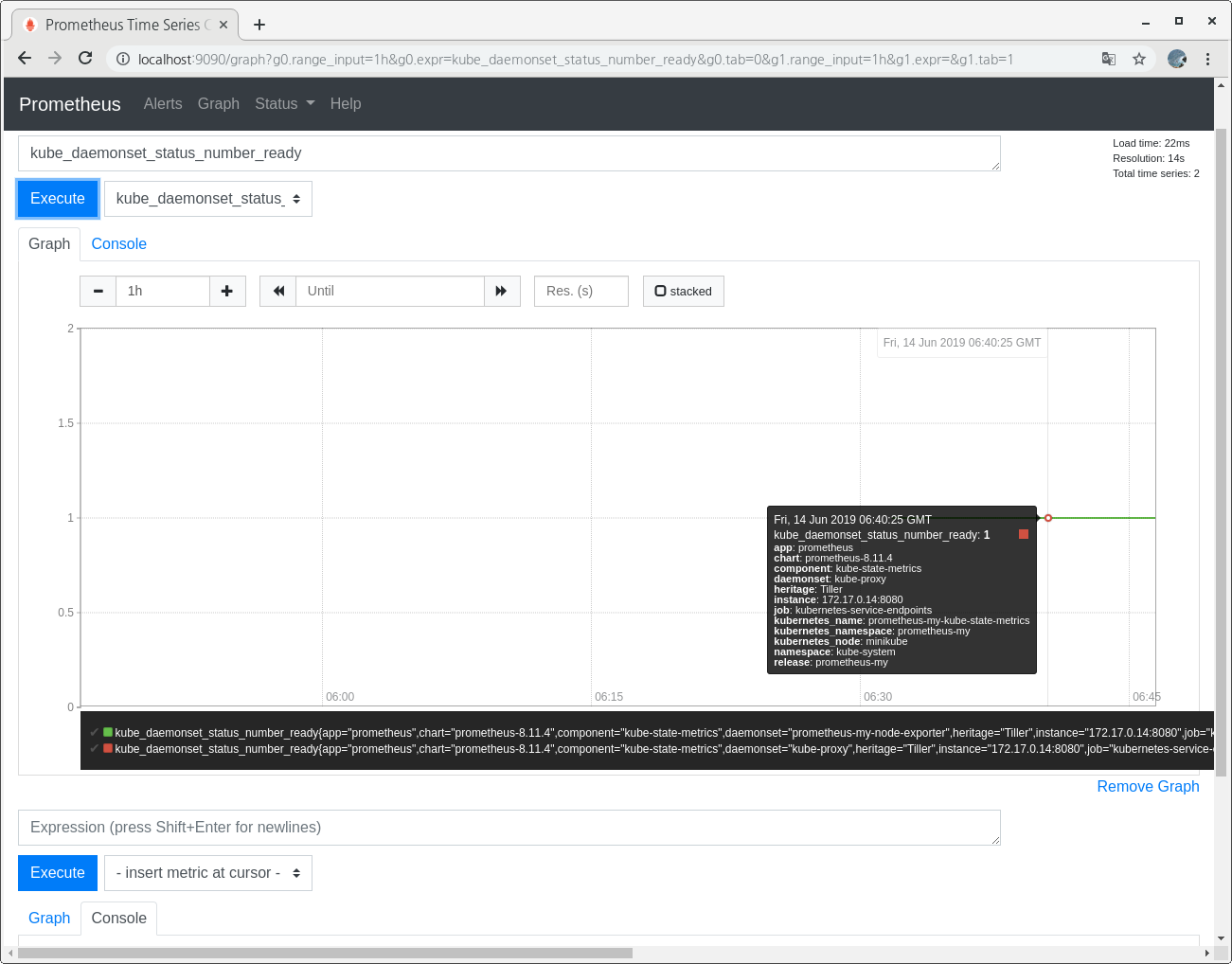Open the kube_daemonset_status_ metric dropdown
1232x964 pixels.
point(208,199)
